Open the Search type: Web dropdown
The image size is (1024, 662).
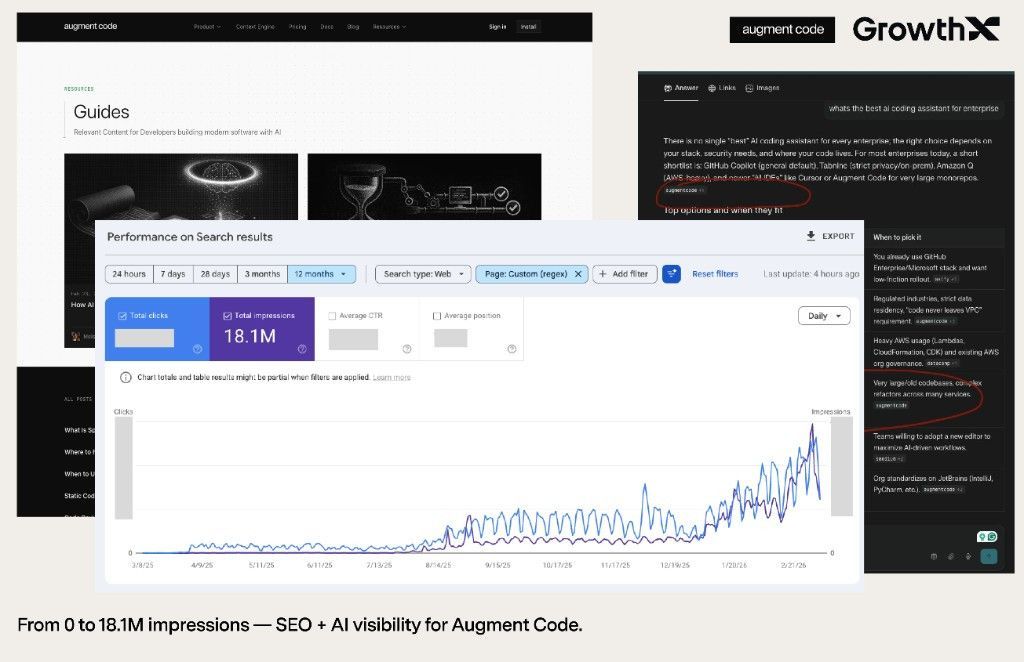423,274
